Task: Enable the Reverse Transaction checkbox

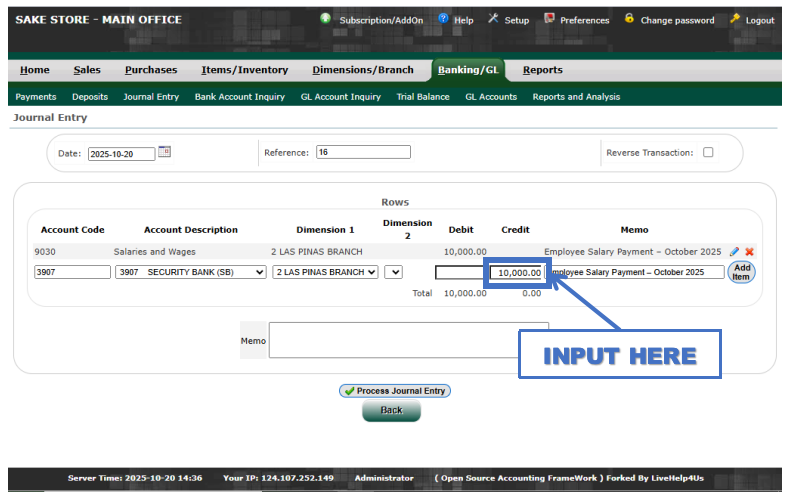Action: pyautogui.click(x=708, y=153)
